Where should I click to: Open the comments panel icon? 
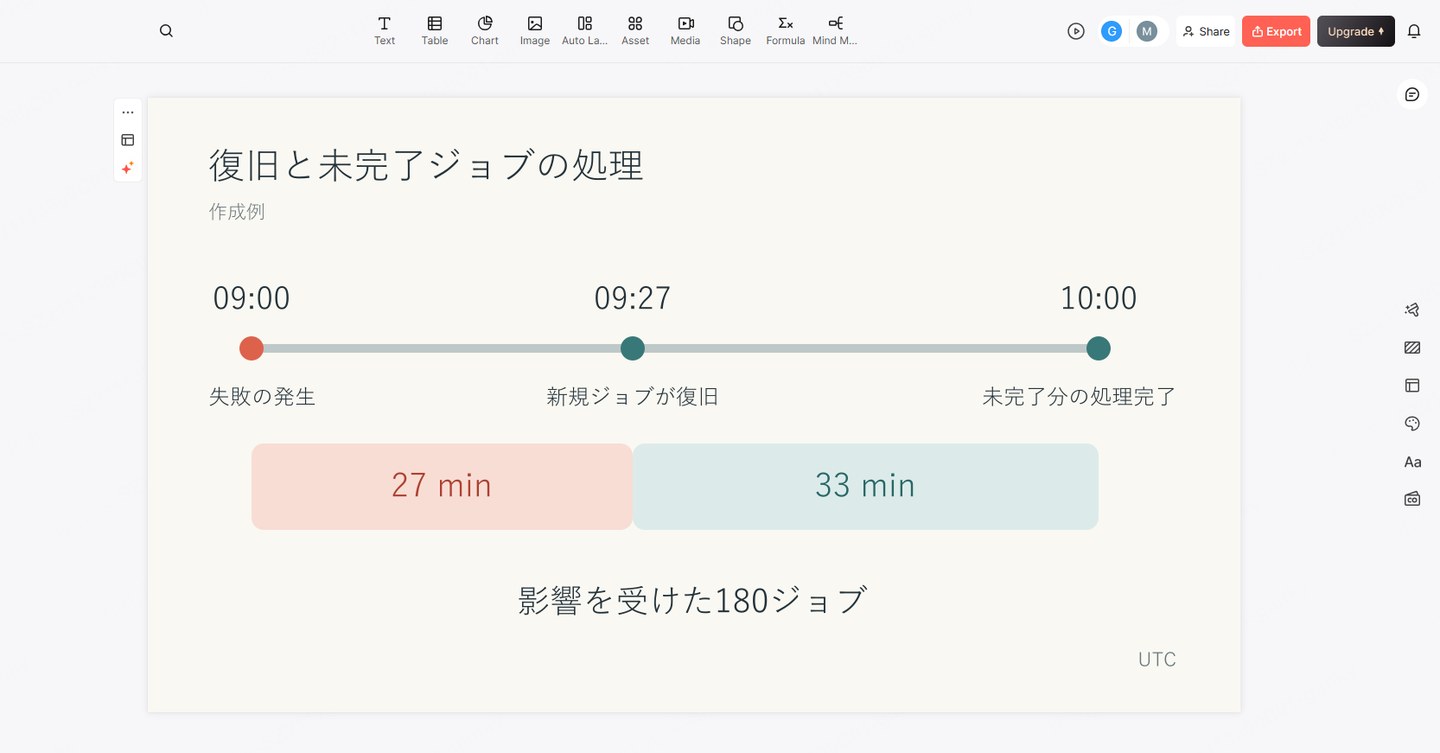(x=1412, y=94)
